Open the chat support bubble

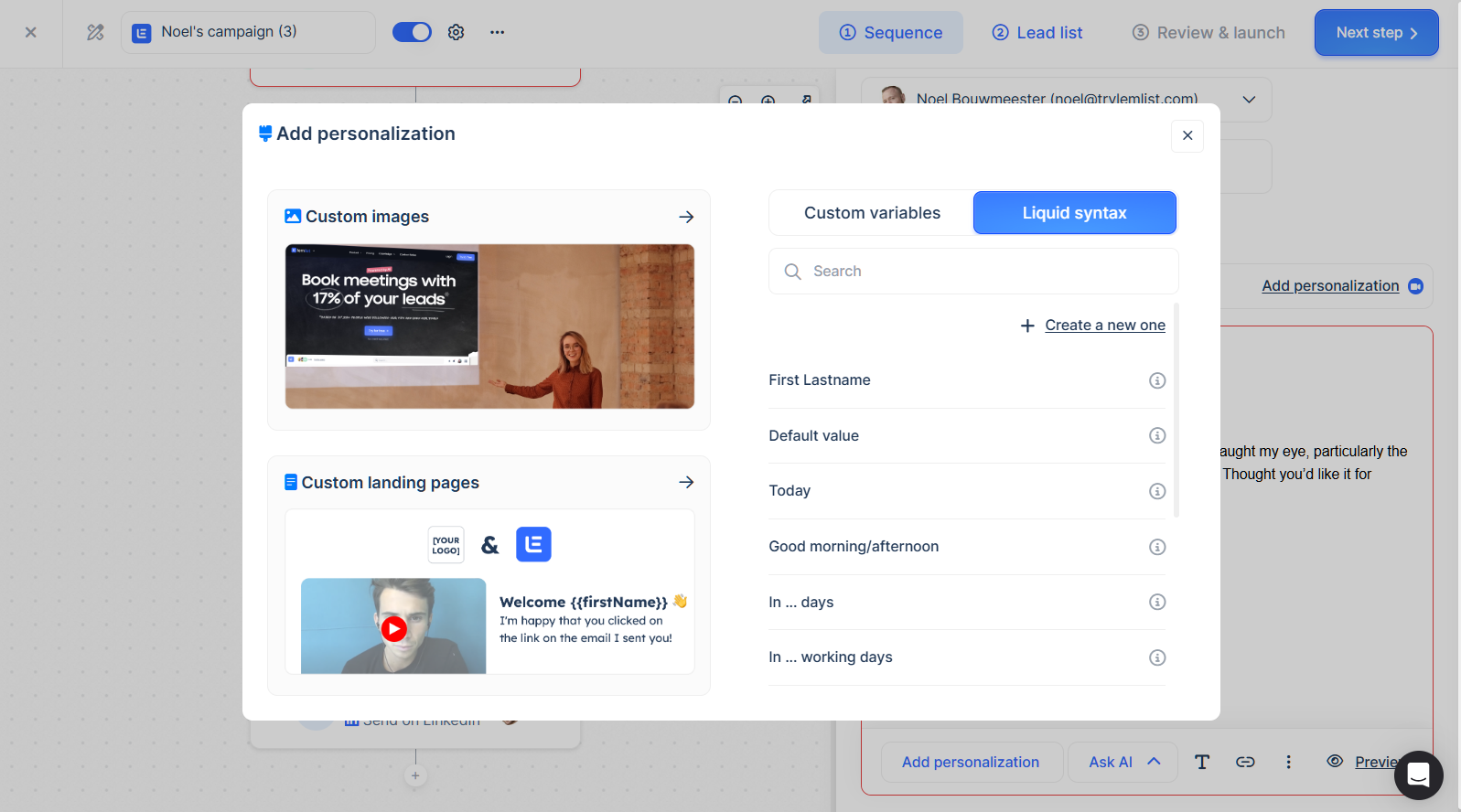click(1417, 775)
